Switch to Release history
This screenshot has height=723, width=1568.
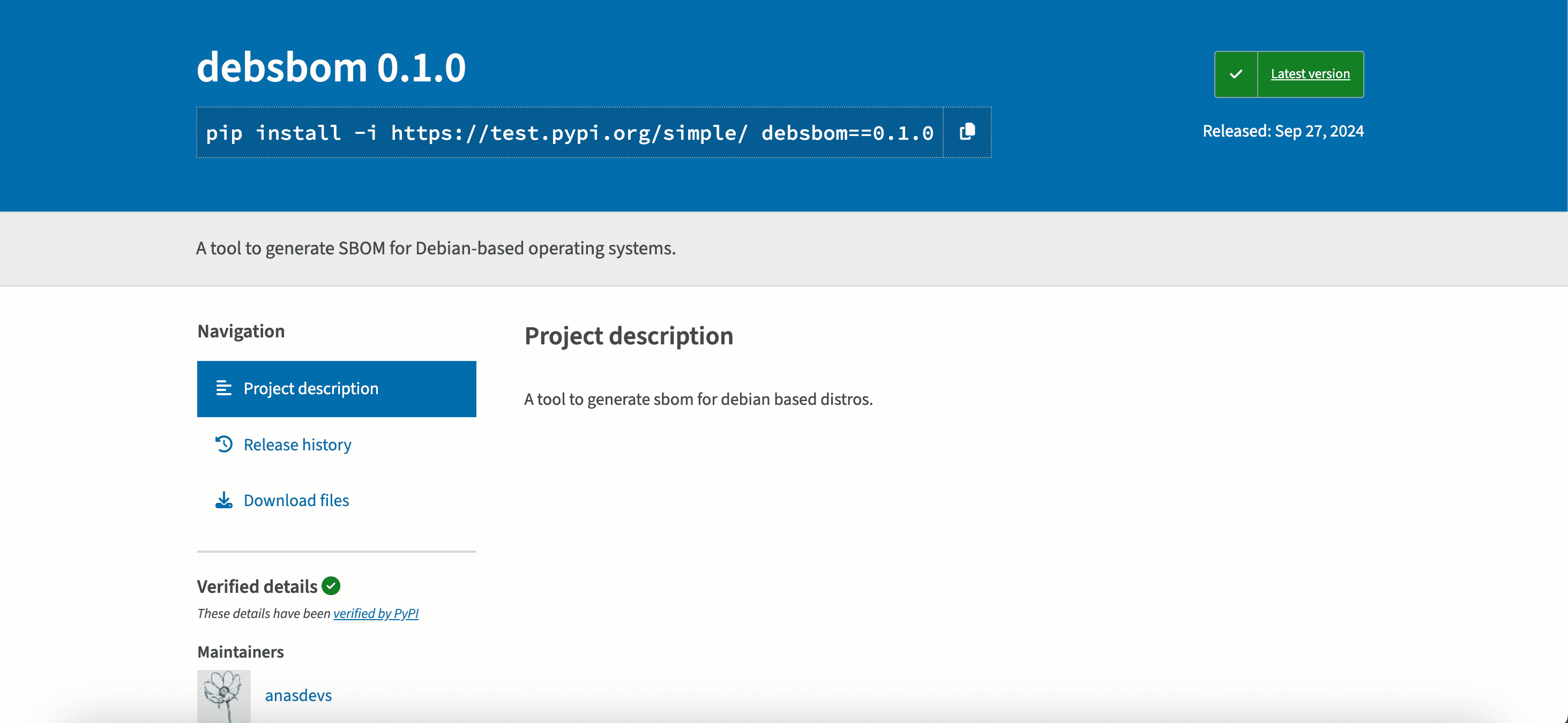coord(297,445)
